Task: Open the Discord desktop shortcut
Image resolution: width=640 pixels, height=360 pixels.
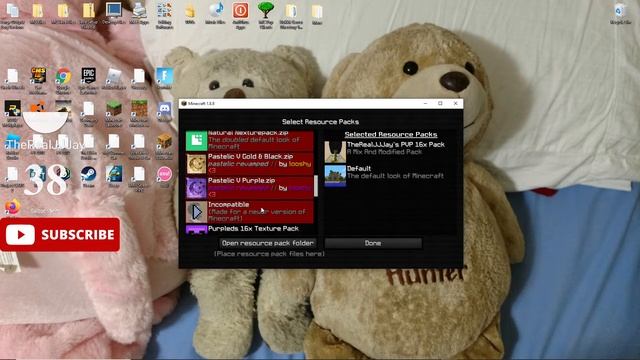Action: tap(164, 111)
